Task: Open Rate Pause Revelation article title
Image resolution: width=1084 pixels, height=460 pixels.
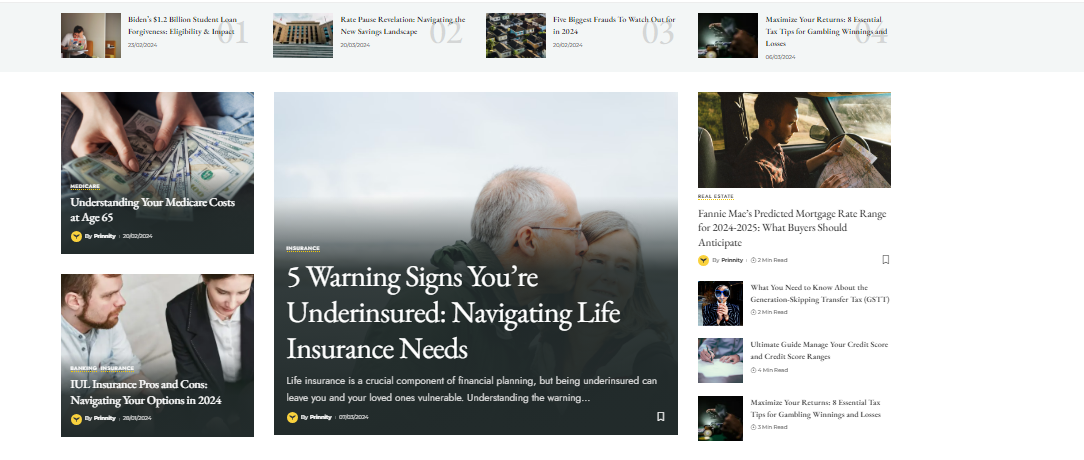Action: pyautogui.click(x=403, y=26)
